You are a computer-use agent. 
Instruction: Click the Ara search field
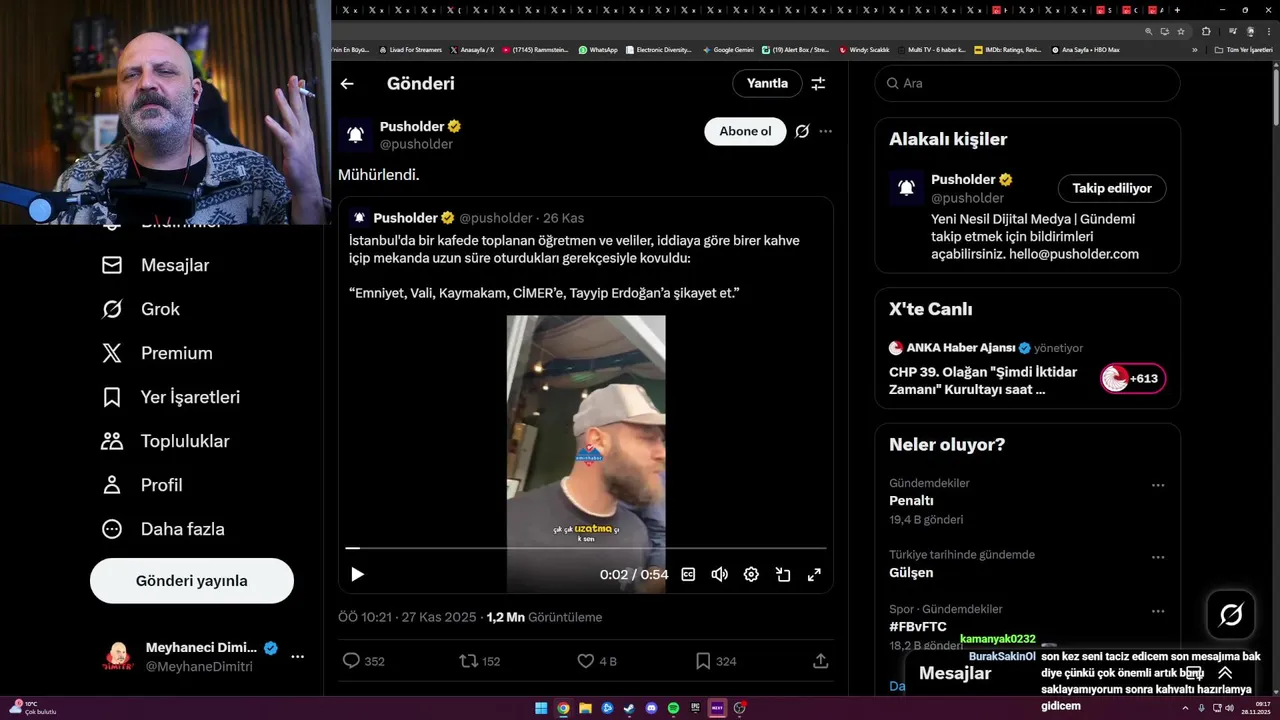[1027, 83]
